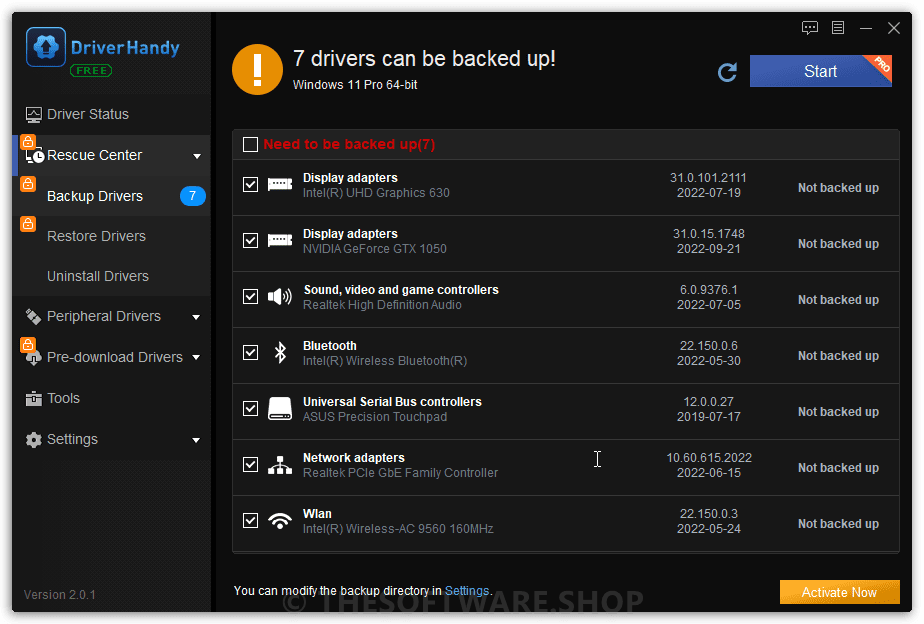Click the Rescue Center clock icon
Image resolution: width=924 pixels, height=624 pixels.
[34, 156]
